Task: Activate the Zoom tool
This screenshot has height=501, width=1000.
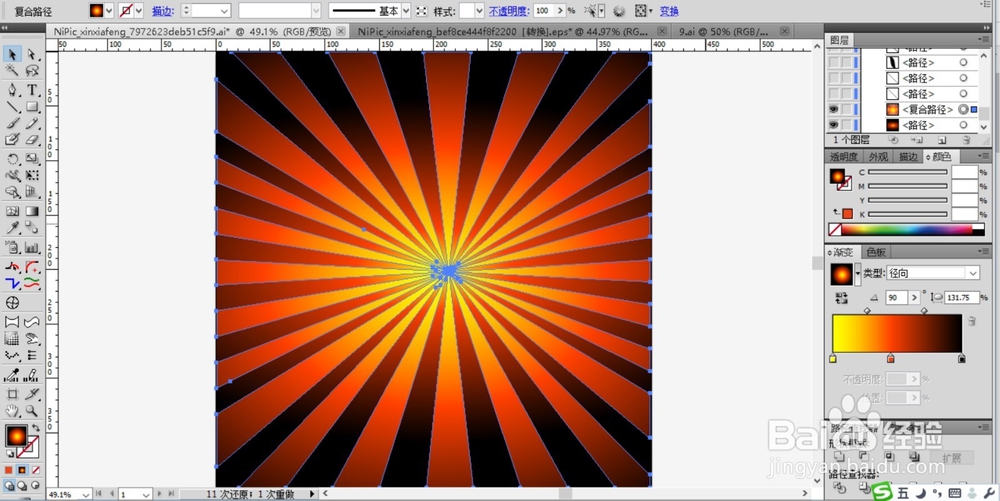Action: [32, 411]
